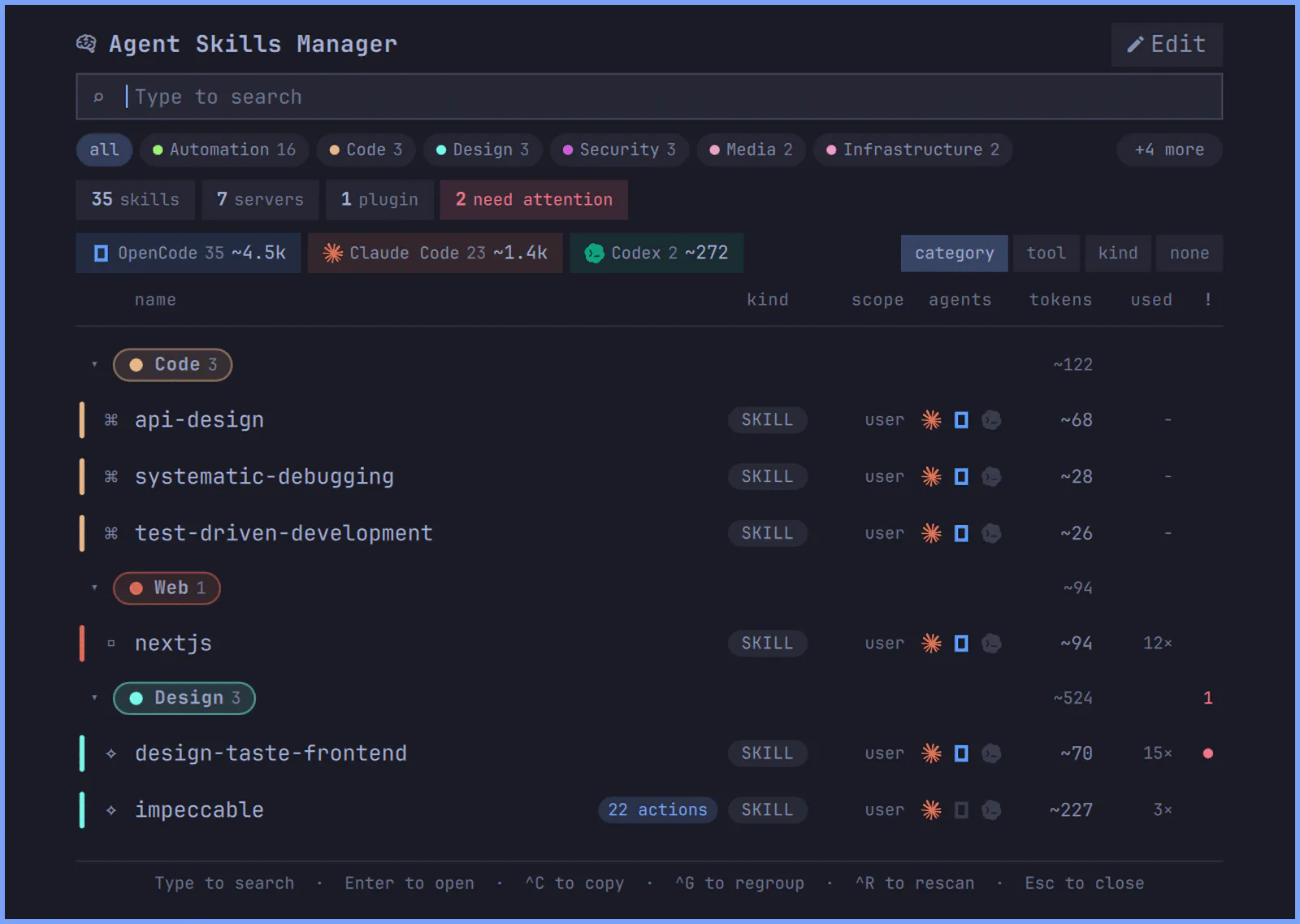Click the dimmed OpenCode icon on impeccable row

coord(961,810)
